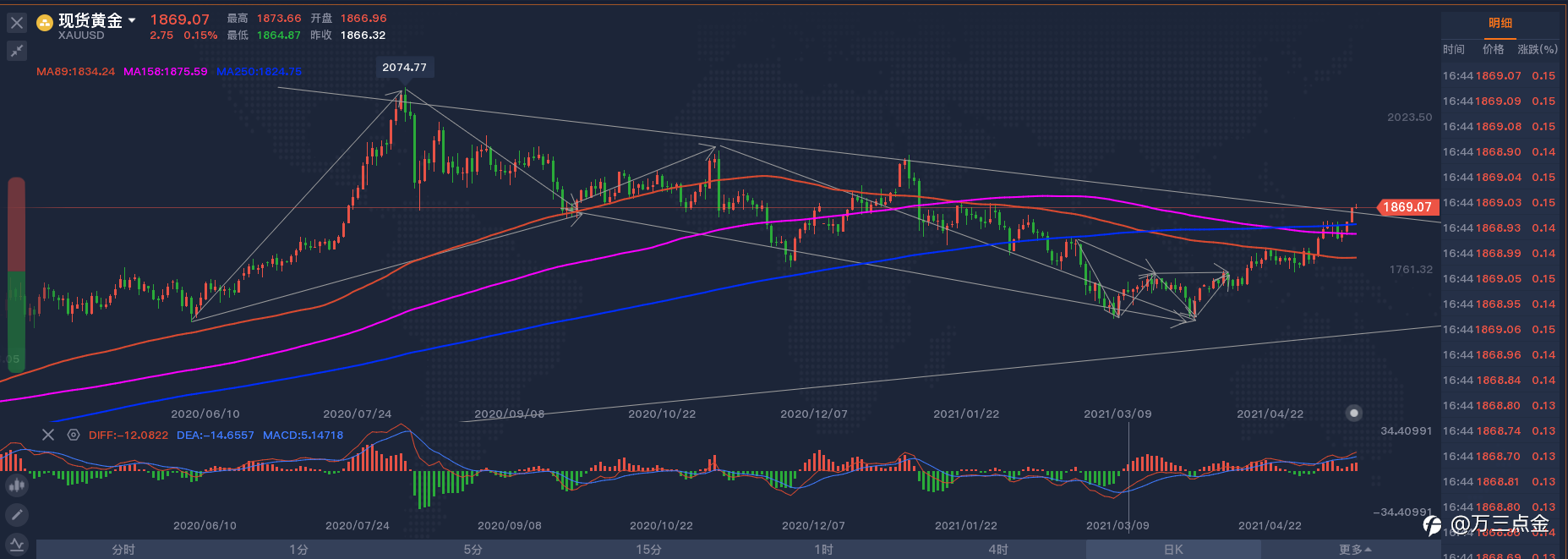1568x559 pixels.
Task: Click the 涨跌(%) column header
Action: pos(1538,49)
